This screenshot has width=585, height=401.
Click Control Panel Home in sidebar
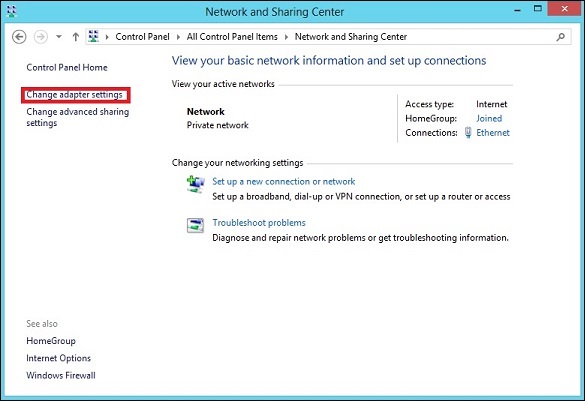[x=67, y=68]
